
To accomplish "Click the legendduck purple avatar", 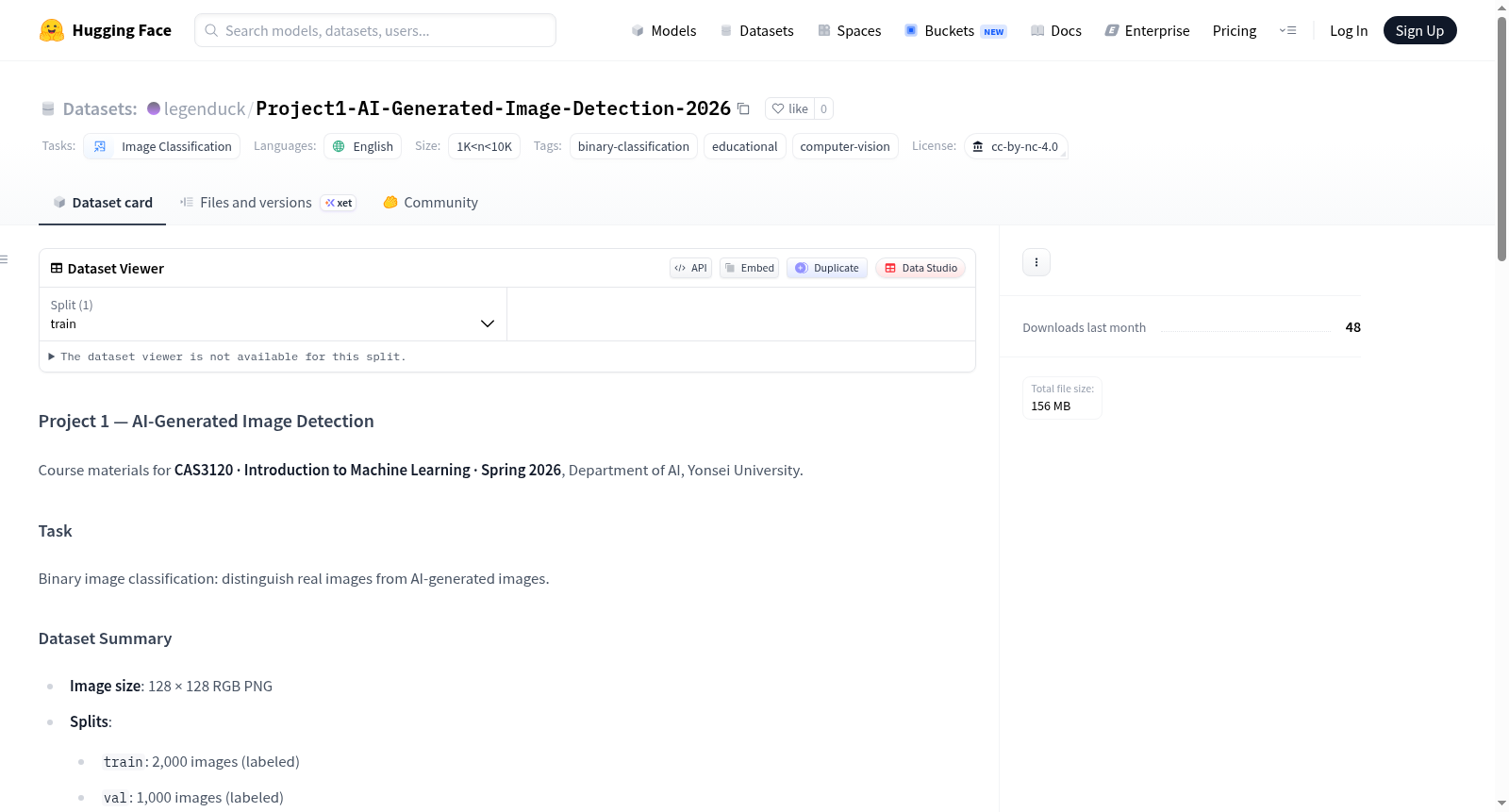I will click(x=154, y=108).
